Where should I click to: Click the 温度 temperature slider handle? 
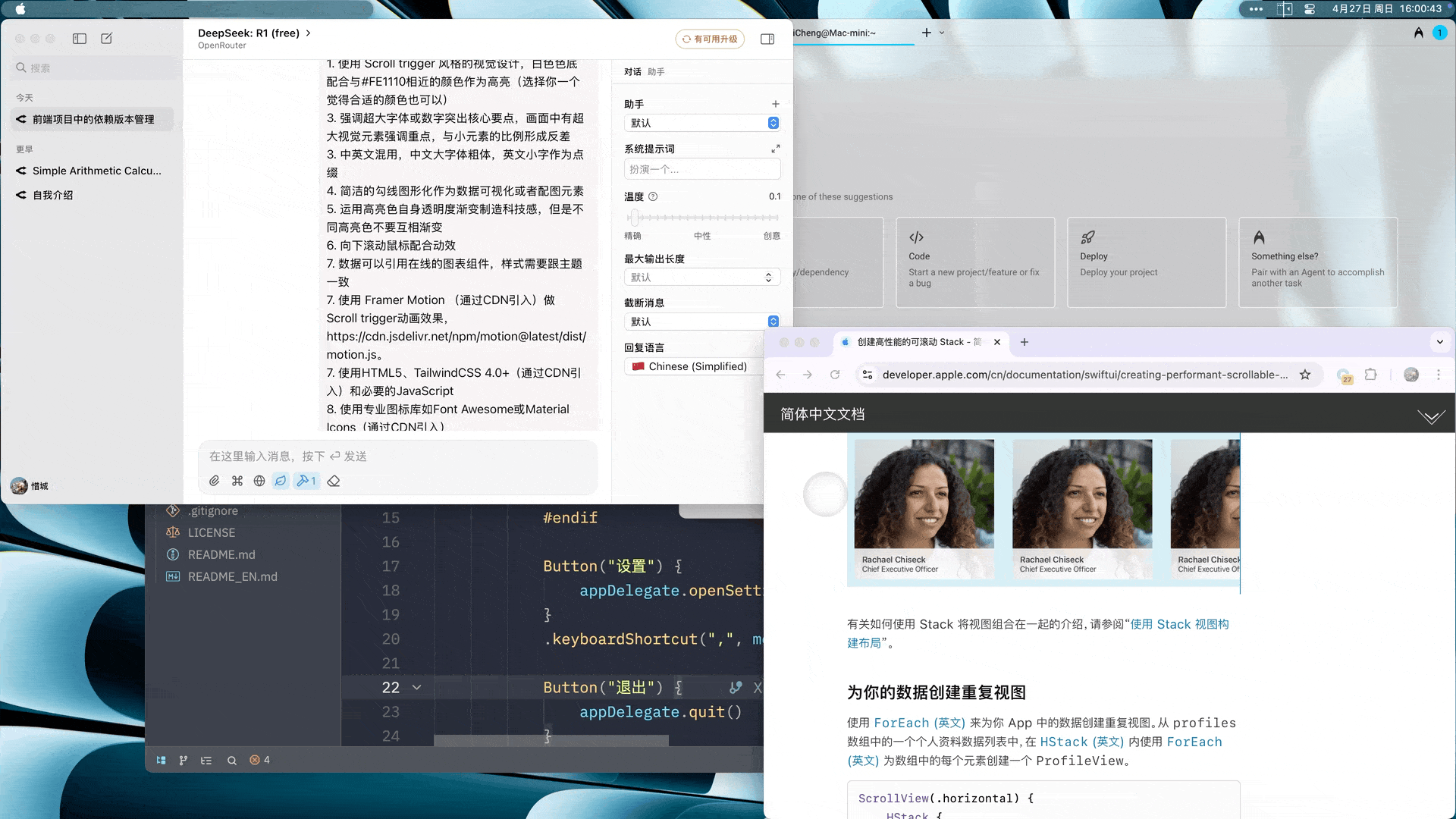tap(634, 218)
